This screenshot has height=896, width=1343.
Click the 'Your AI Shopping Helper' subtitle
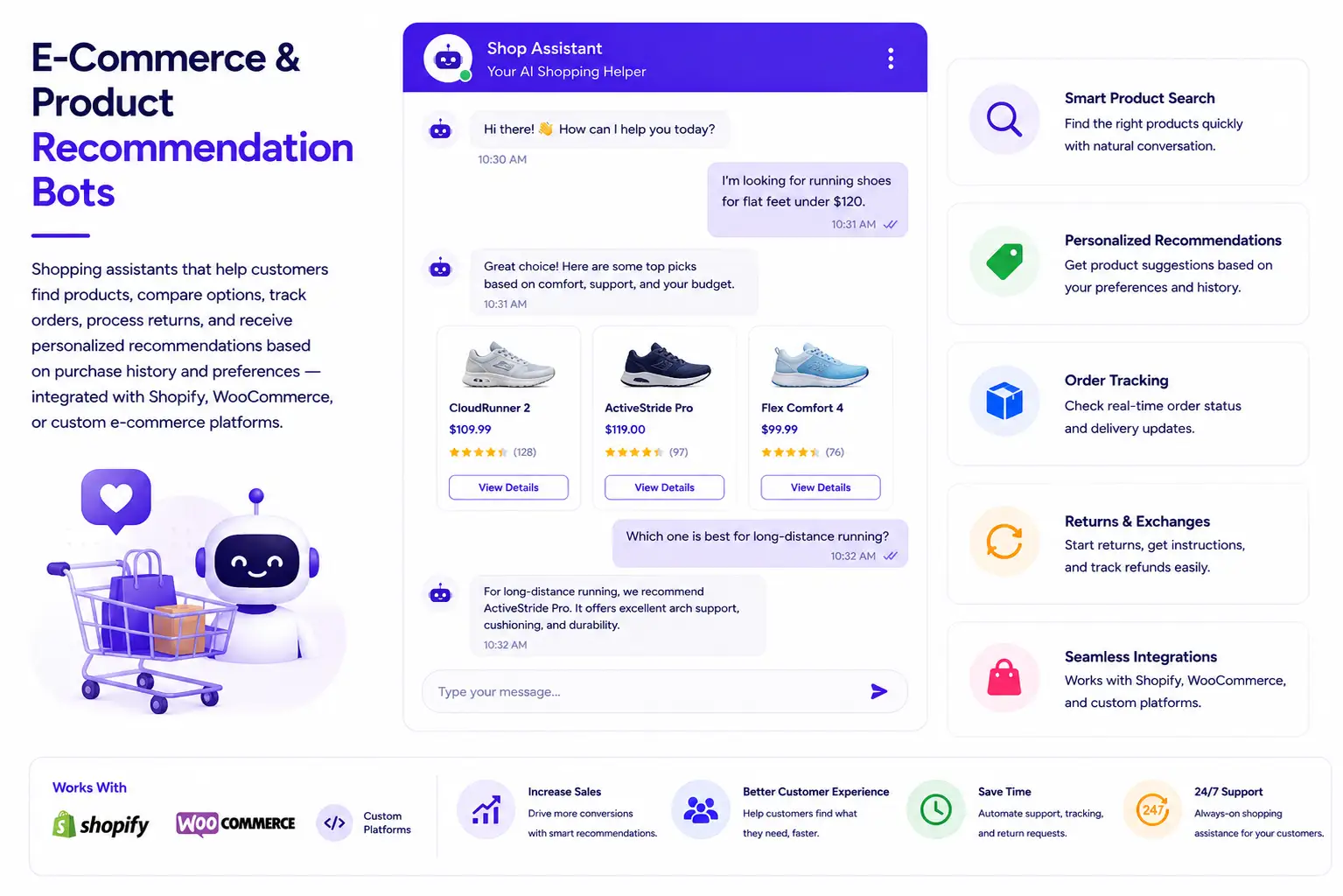click(566, 72)
